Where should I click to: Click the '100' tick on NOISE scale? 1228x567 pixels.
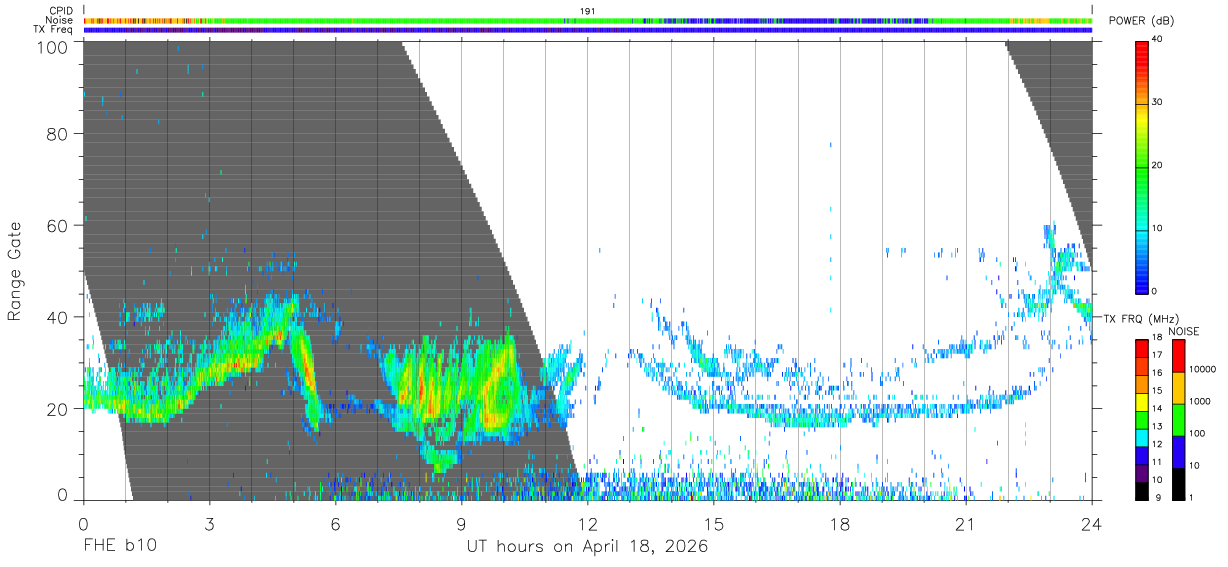pos(1197,433)
